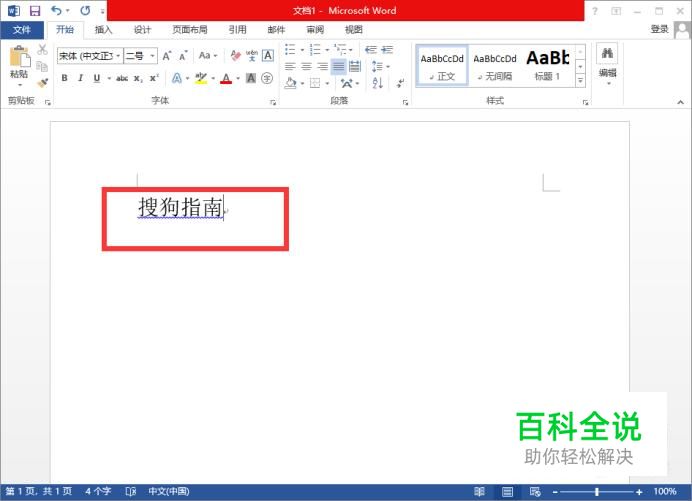Show paragraph marks icon
Viewport: 692px width, 501px height.
pyautogui.click(x=400, y=83)
